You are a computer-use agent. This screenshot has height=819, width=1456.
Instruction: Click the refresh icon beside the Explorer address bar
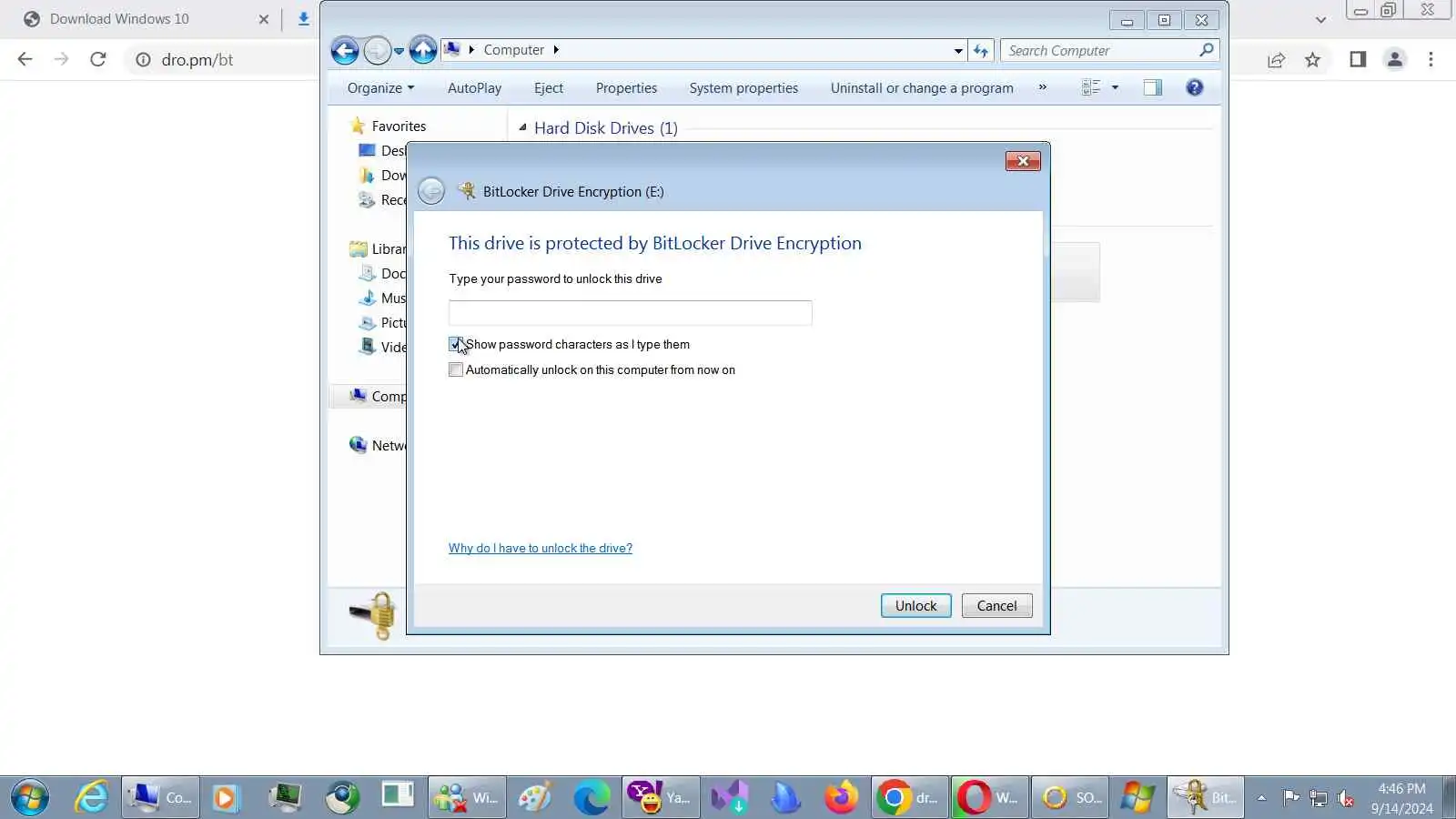click(x=980, y=51)
